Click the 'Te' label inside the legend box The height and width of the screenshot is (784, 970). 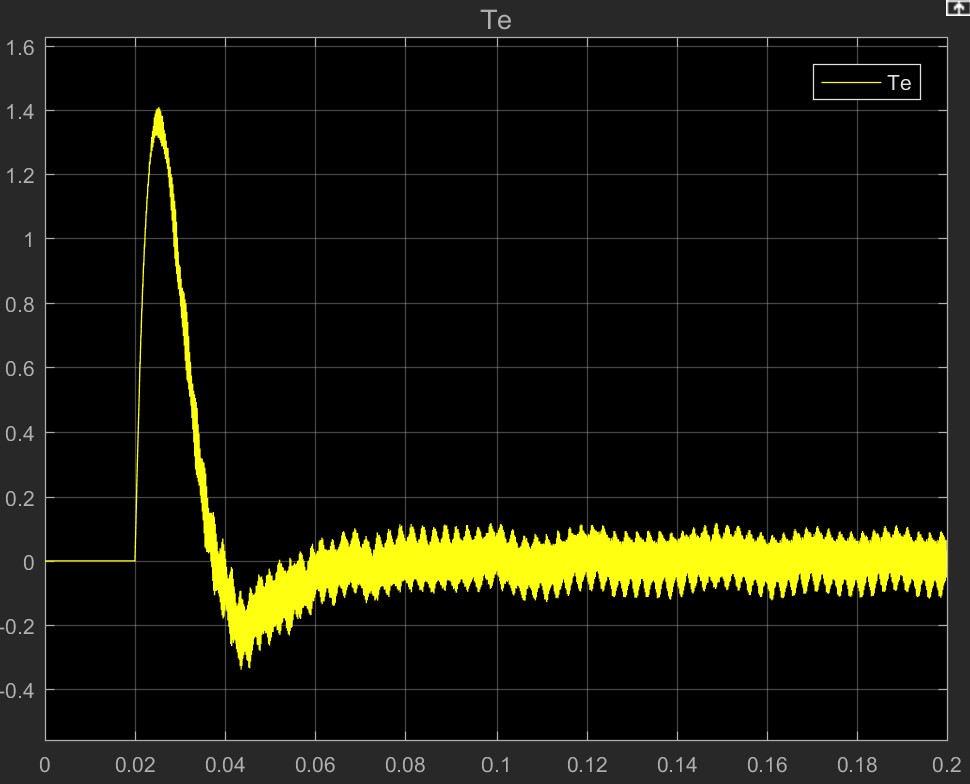899,82
